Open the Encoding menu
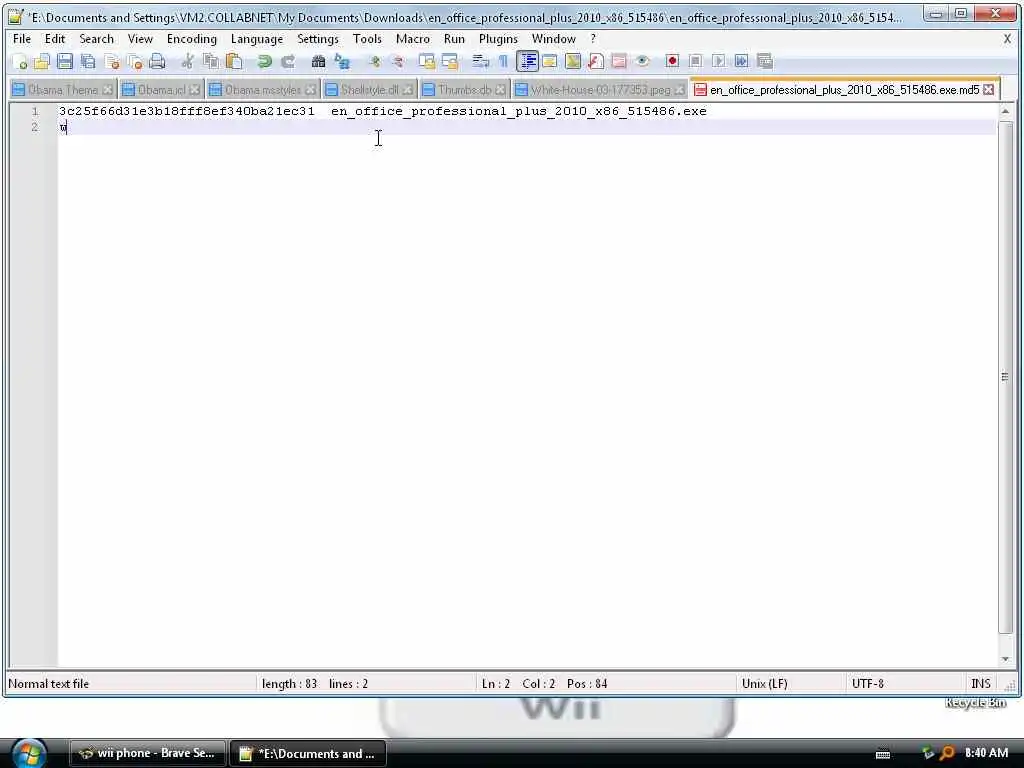The image size is (1024, 768). 191,39
